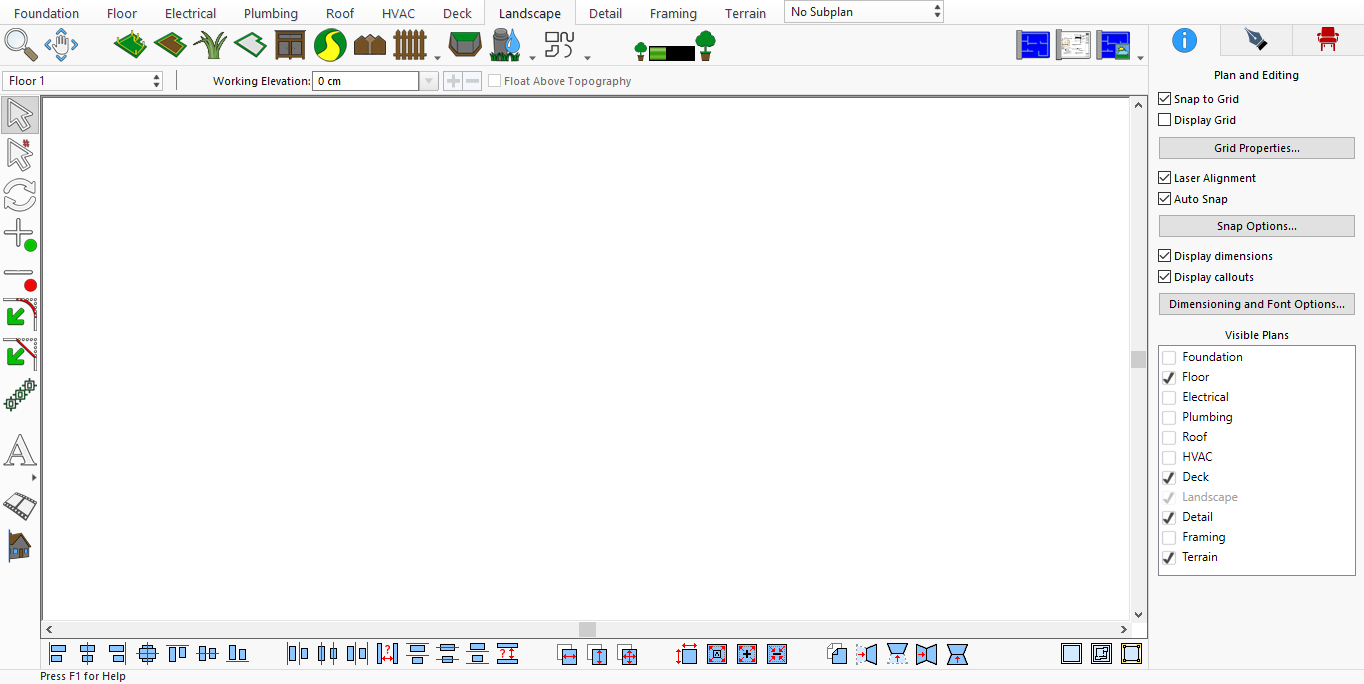Select the Terrain tab
This screenshot has width=1364, height=684.
(746, 13)
